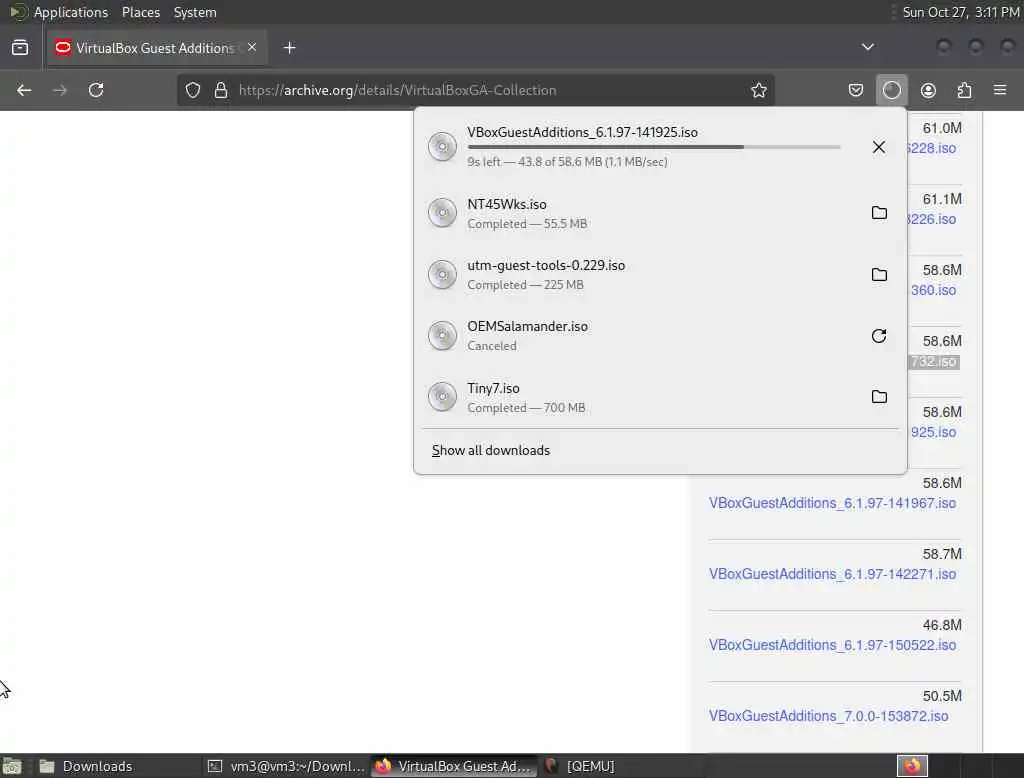Image resolution: width=1024 pixels, height=778 pixels.
Task: Open VBoxGuestAdditions_7.0.0-153872.iso link
Action: (828, 716)
